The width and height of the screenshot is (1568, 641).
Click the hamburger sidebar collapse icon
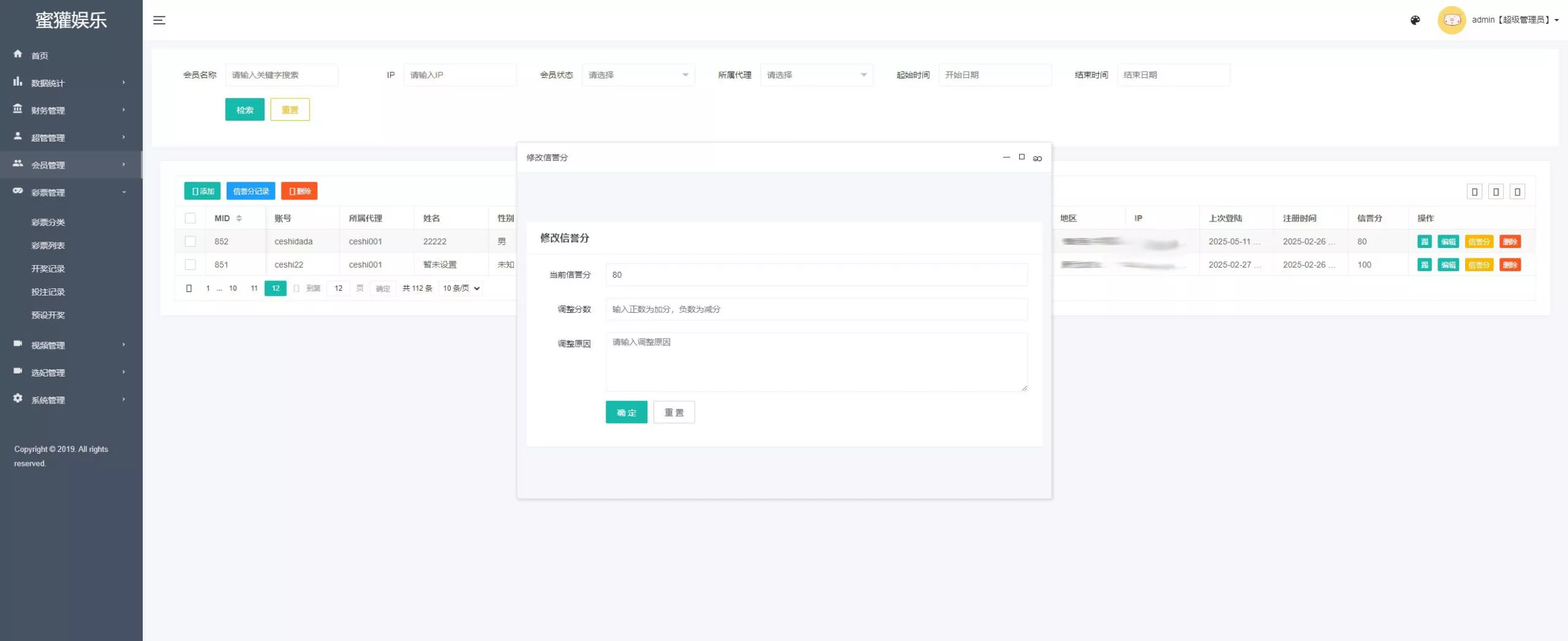(159, 20)
